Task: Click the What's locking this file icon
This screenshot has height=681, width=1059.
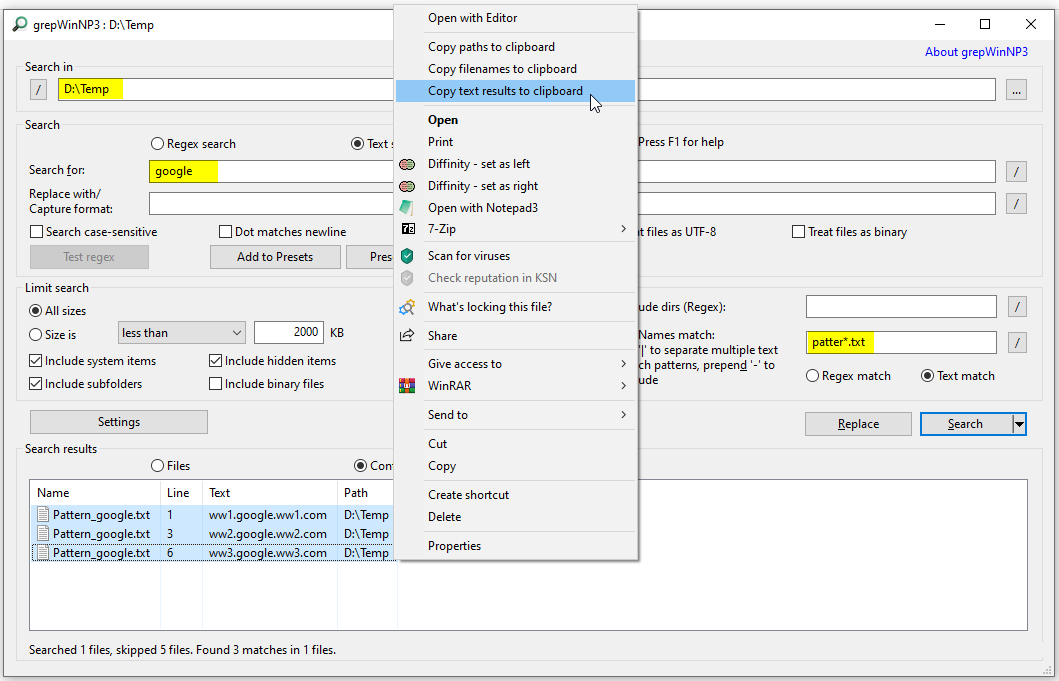Action: coord(407,307)
